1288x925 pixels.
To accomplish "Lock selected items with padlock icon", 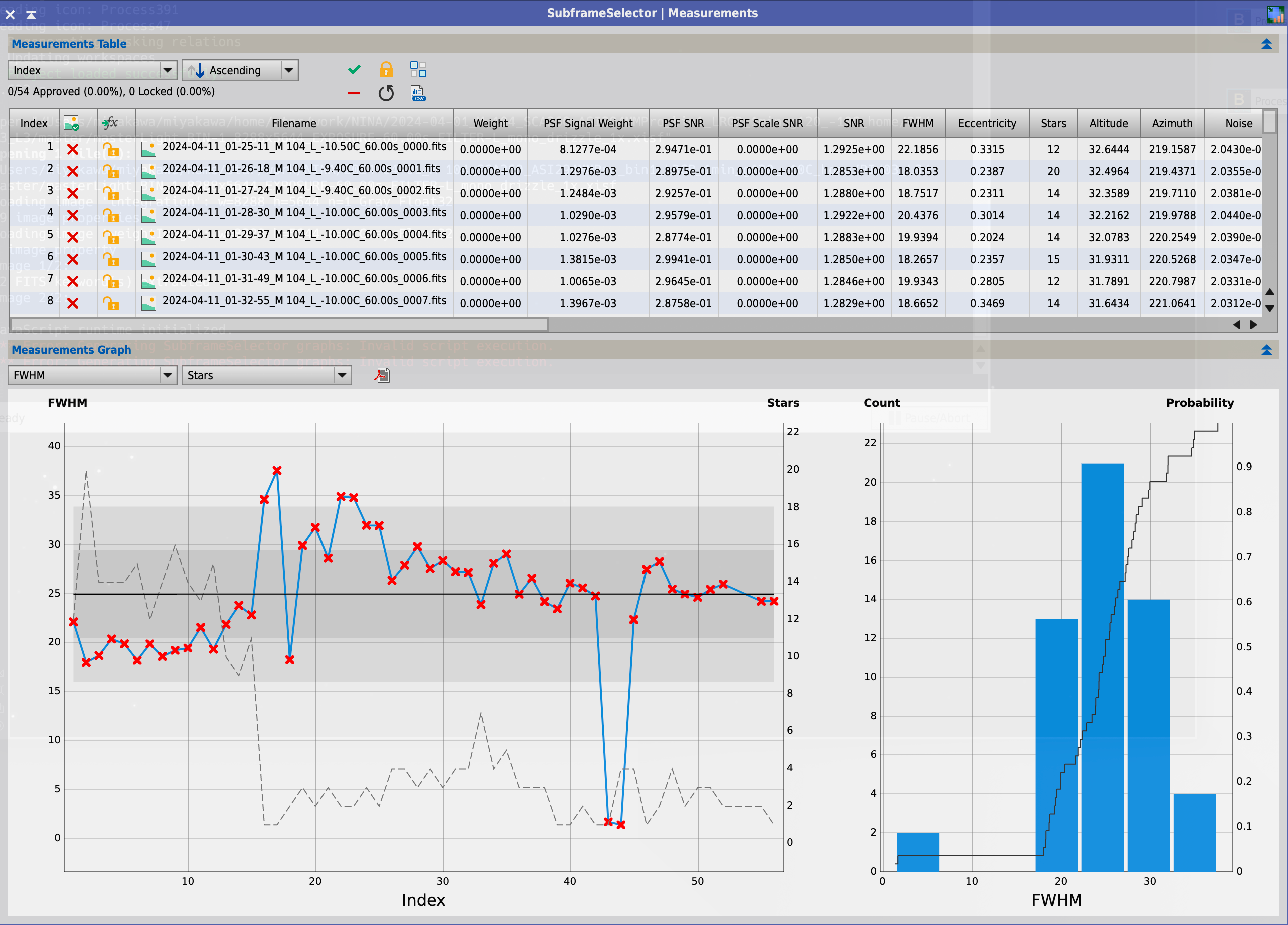I will pyautogui.click(x=386, y=69).
